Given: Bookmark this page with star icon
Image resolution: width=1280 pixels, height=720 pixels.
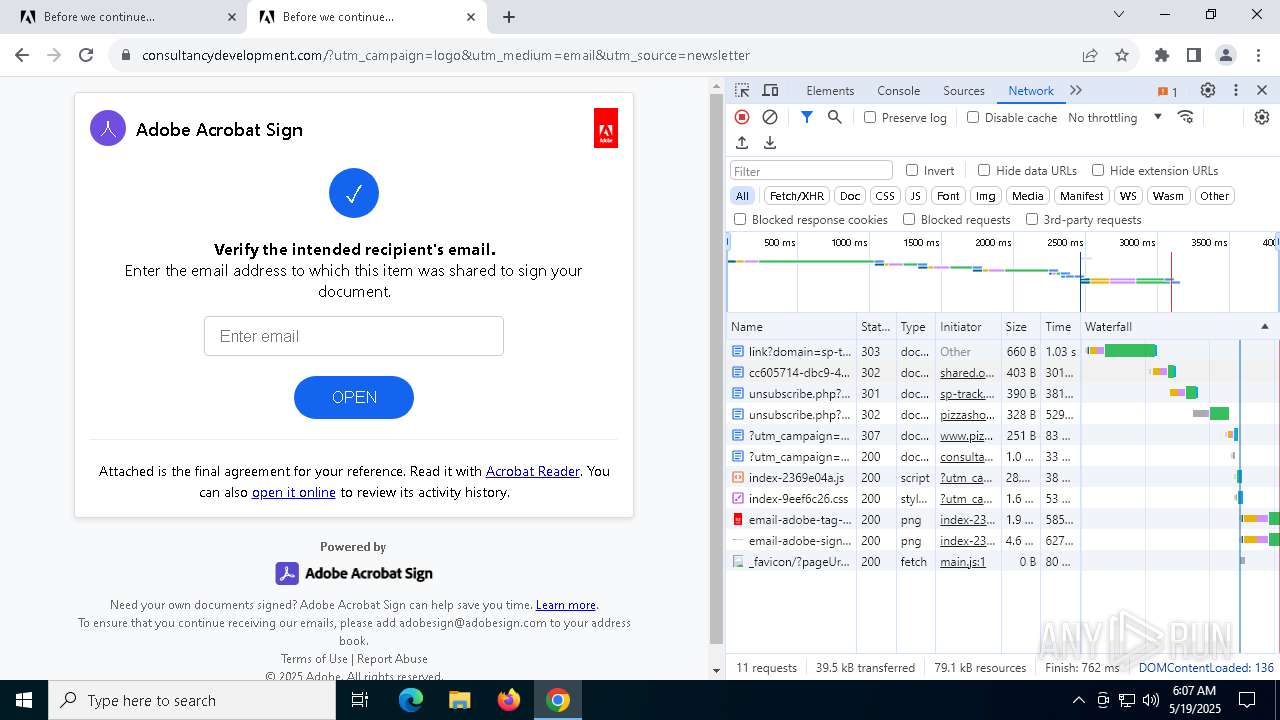Looking at the screenshot, I should tap(1122, 55).
